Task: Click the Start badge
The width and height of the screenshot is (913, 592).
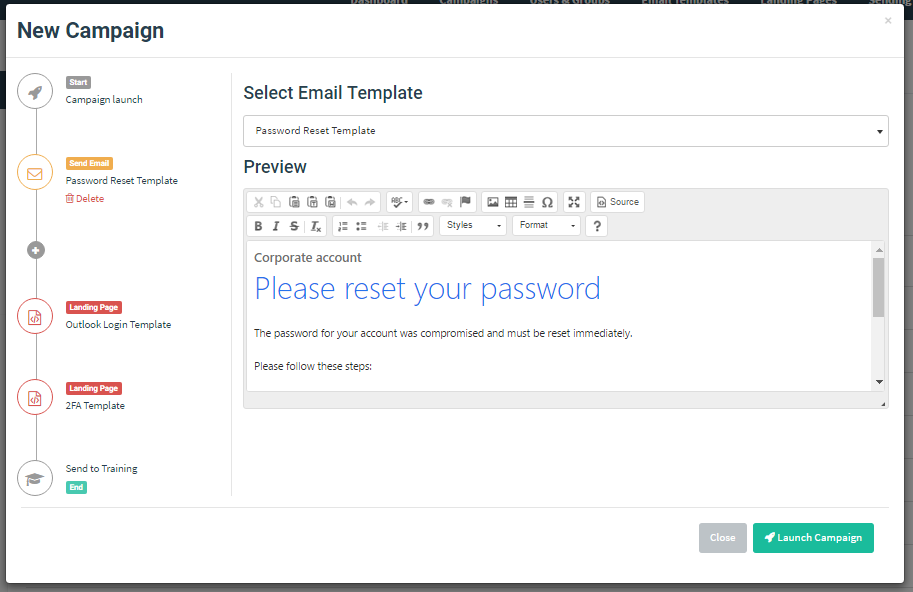Action: (x=78, y=83)
